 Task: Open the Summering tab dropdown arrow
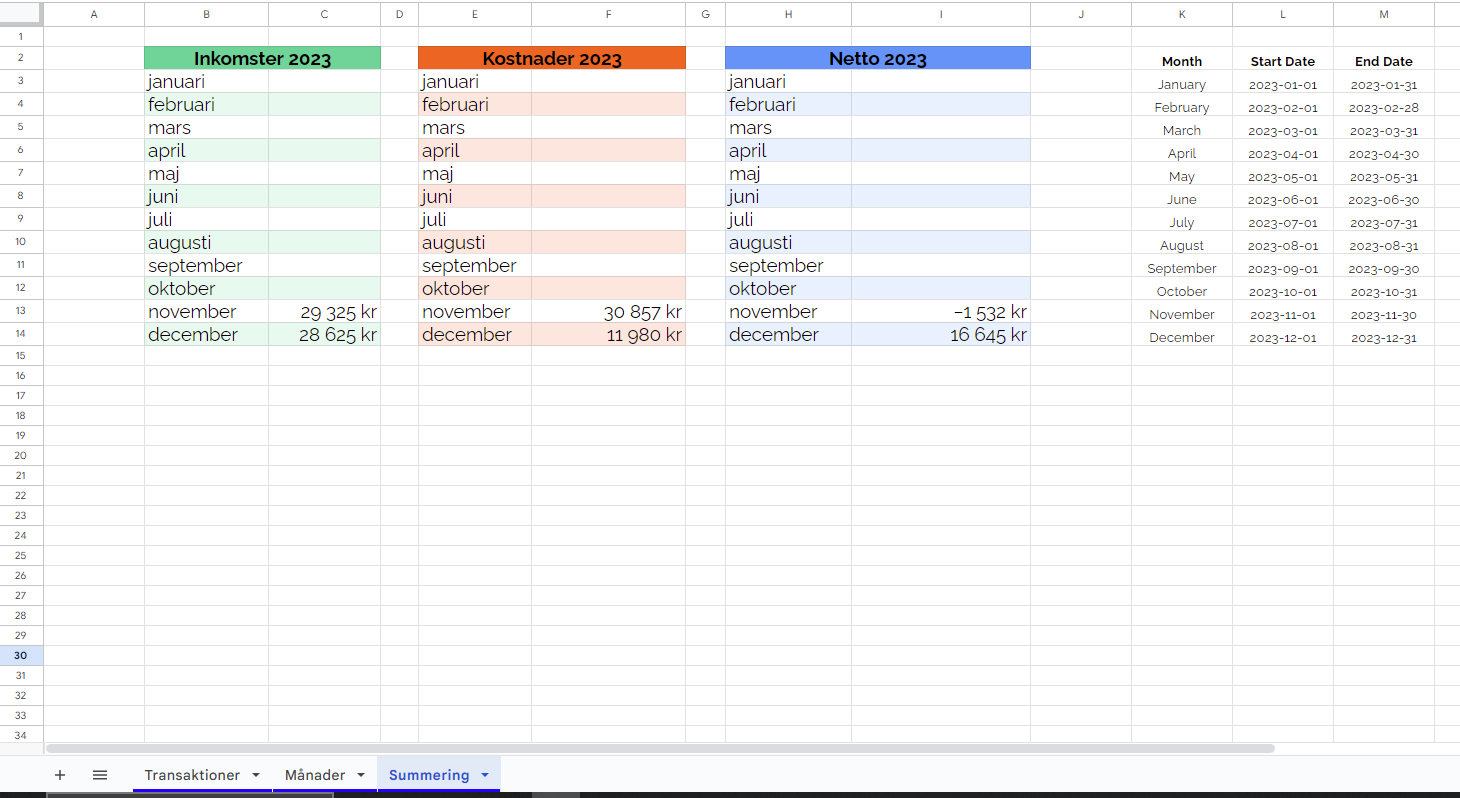point(485,775)
